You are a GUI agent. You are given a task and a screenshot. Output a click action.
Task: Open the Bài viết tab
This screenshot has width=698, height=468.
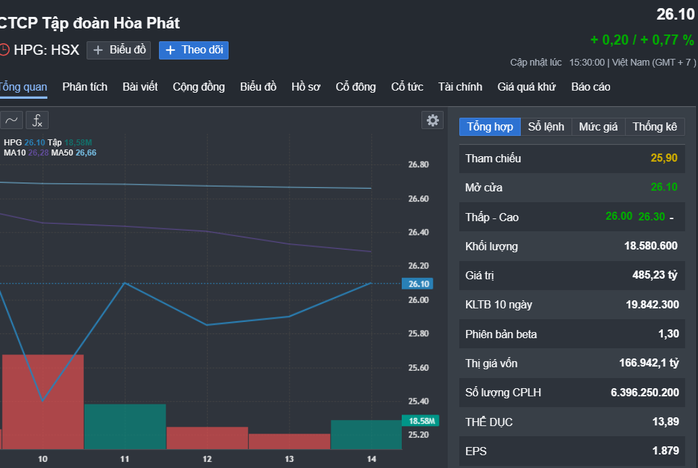click(x=140, y=87)
